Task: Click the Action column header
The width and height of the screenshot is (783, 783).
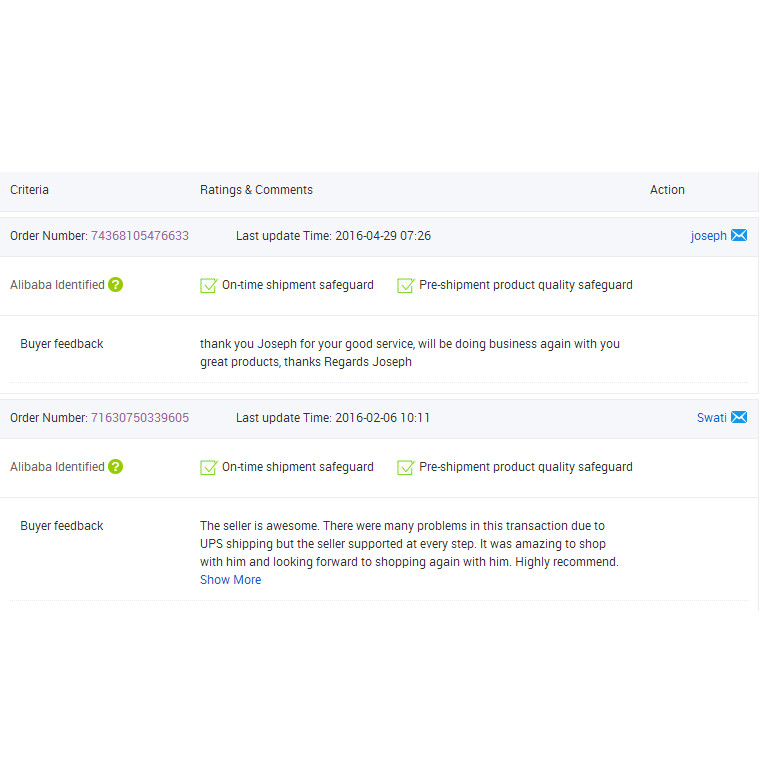Action: [x=667, y=190]
